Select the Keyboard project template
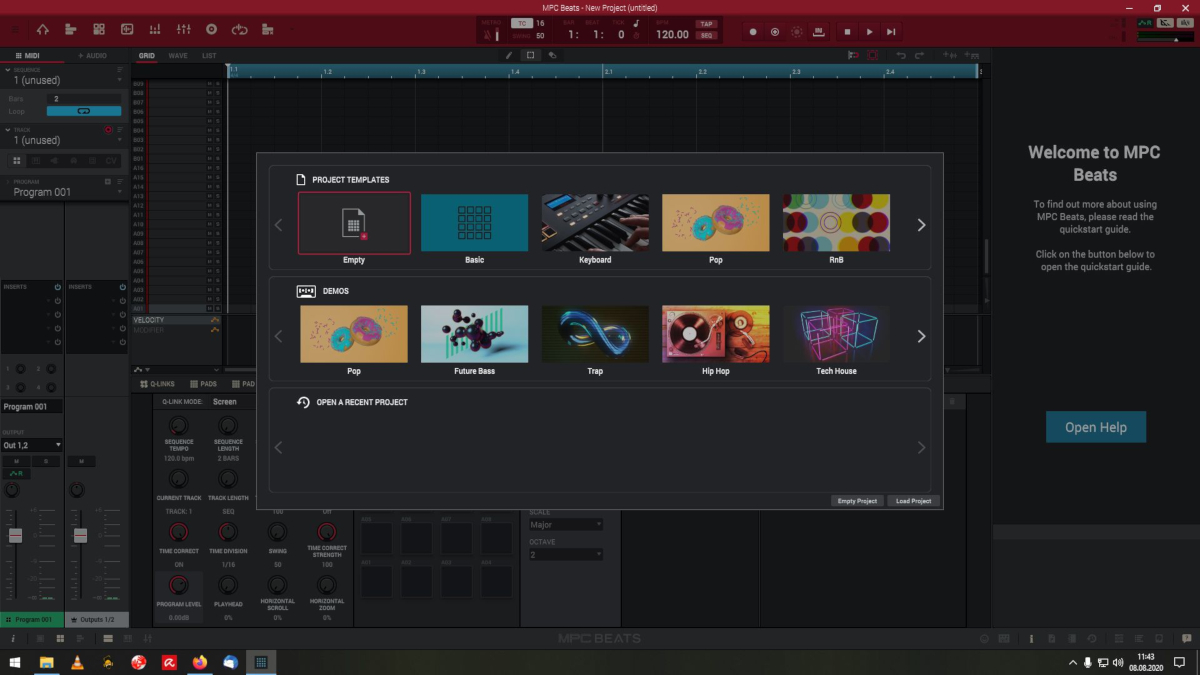This screenshot has height=675, width=1200. pos(595,223)
